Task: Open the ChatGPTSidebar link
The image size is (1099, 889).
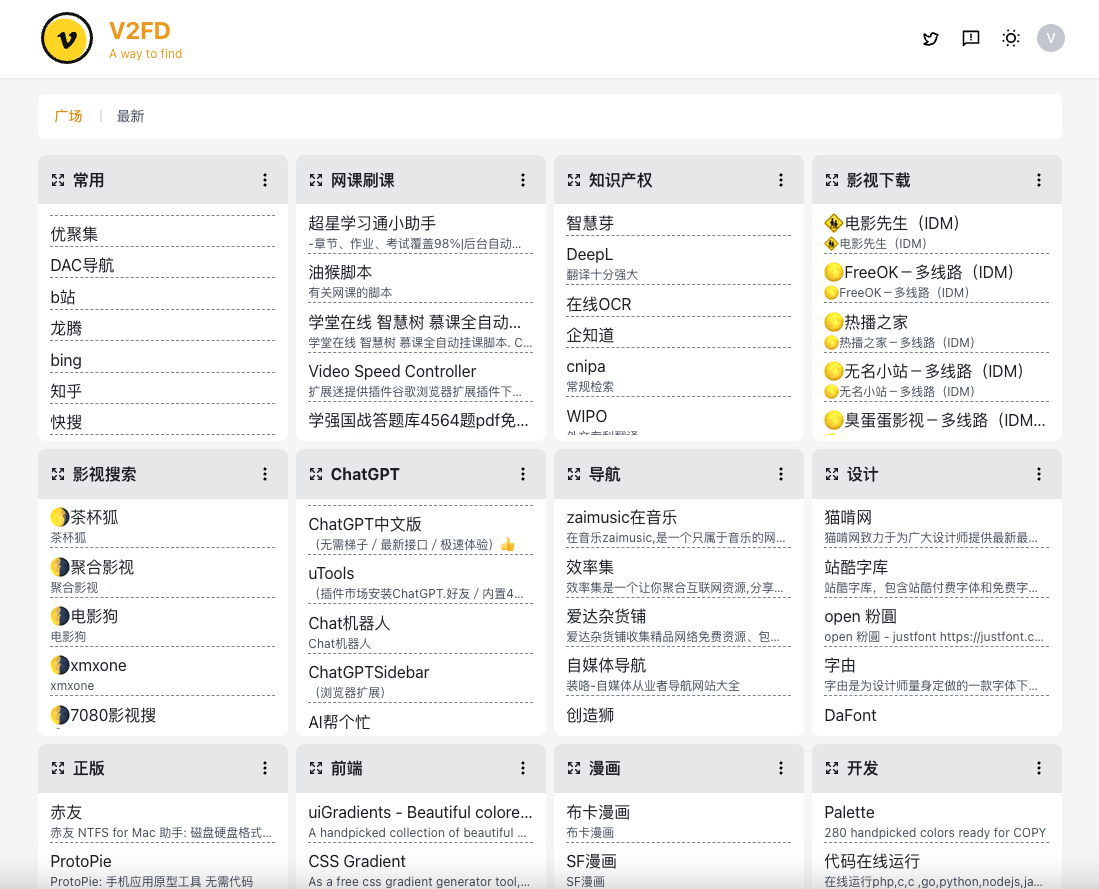Action: point(369,672)
